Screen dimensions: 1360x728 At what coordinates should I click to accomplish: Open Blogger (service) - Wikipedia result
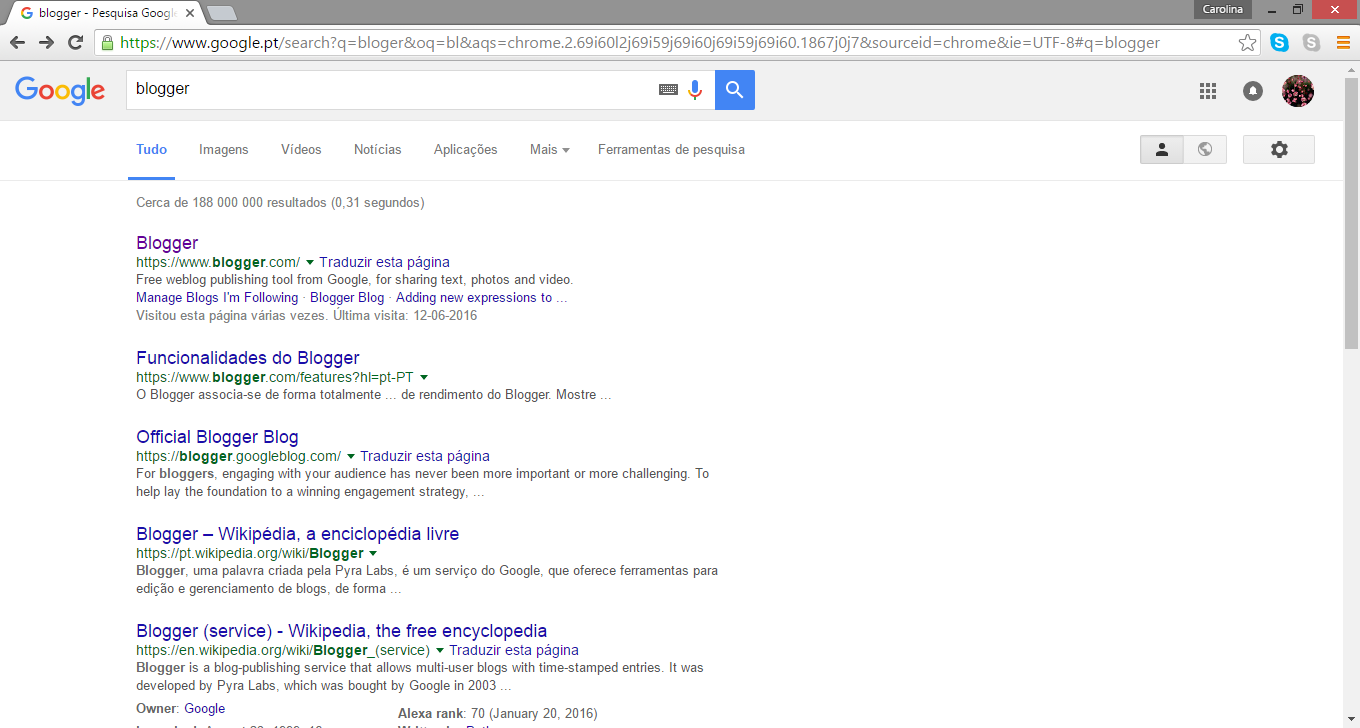[342, 631]
